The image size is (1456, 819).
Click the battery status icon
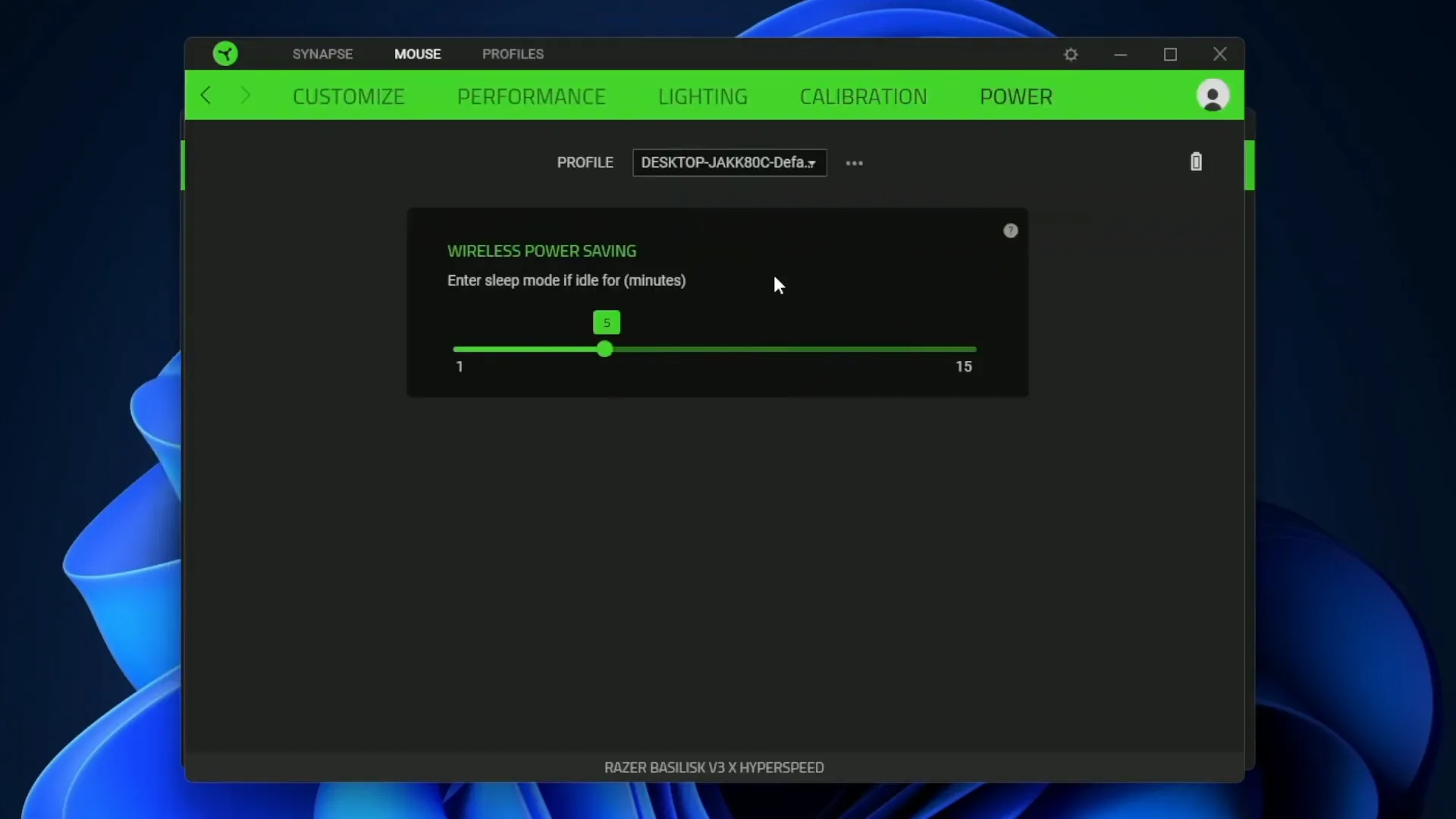(x=1196, y=162)
